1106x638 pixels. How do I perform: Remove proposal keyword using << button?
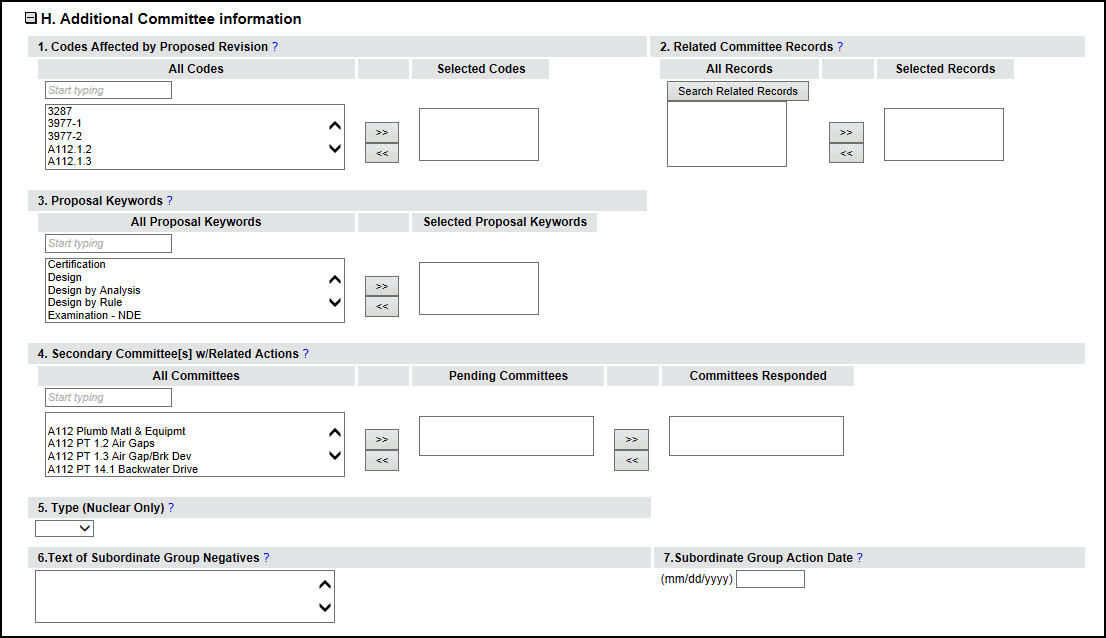coord(381,307)
